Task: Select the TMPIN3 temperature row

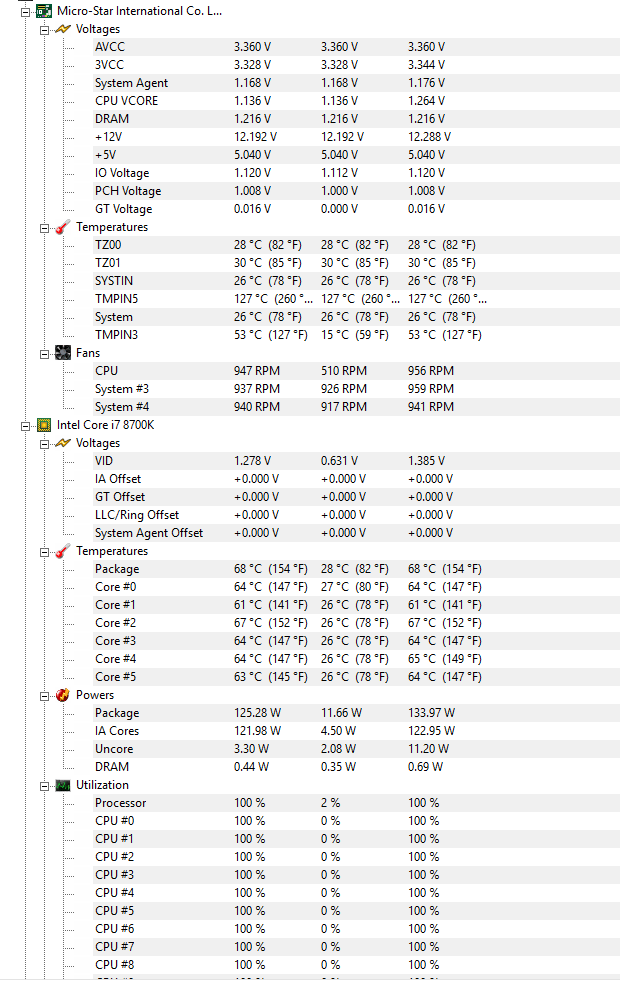Action: pyautogui.click(x=357, y=335)
